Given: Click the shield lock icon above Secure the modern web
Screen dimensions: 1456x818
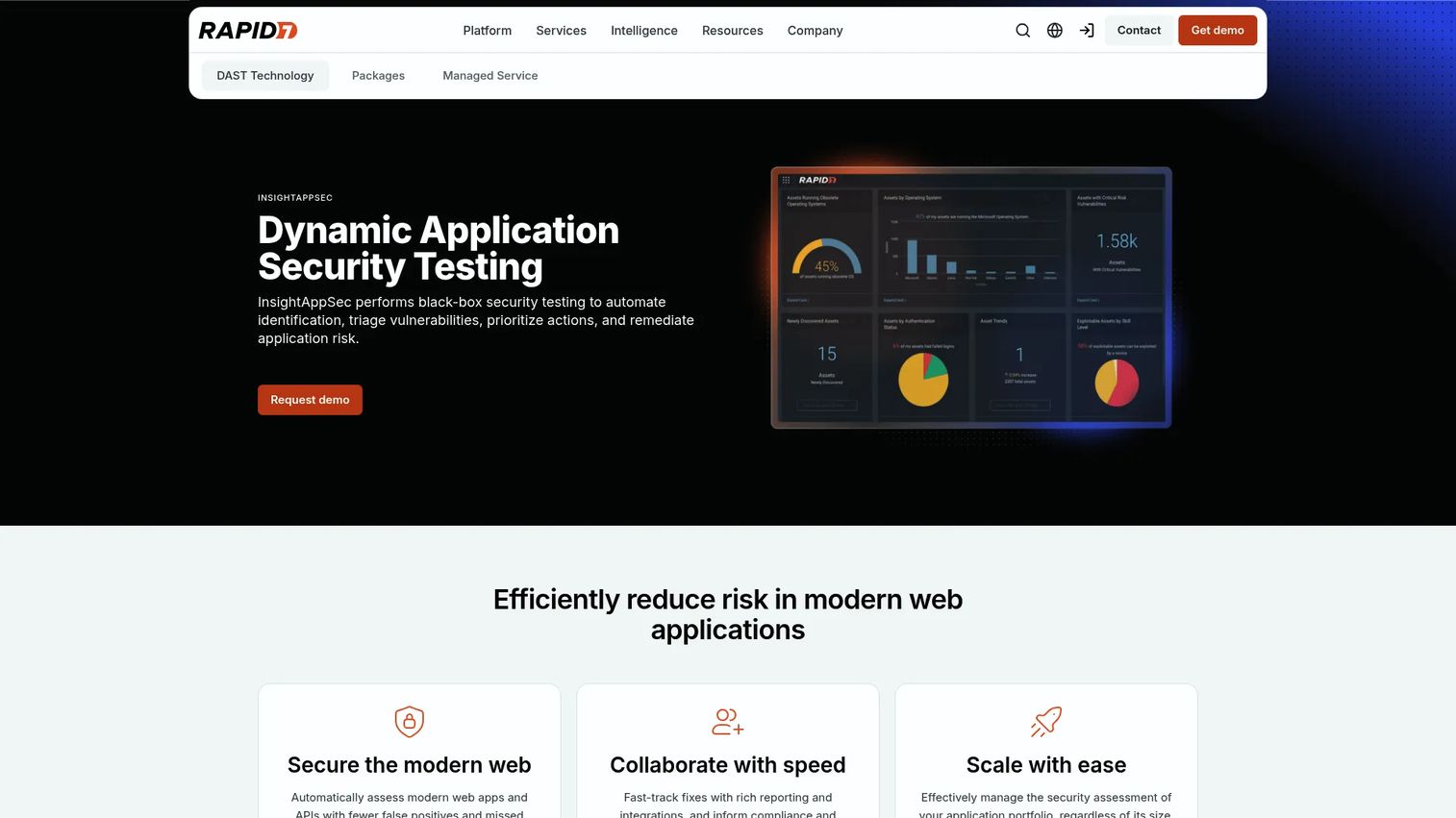Looking at the screenshot, I should click(410, 722).
